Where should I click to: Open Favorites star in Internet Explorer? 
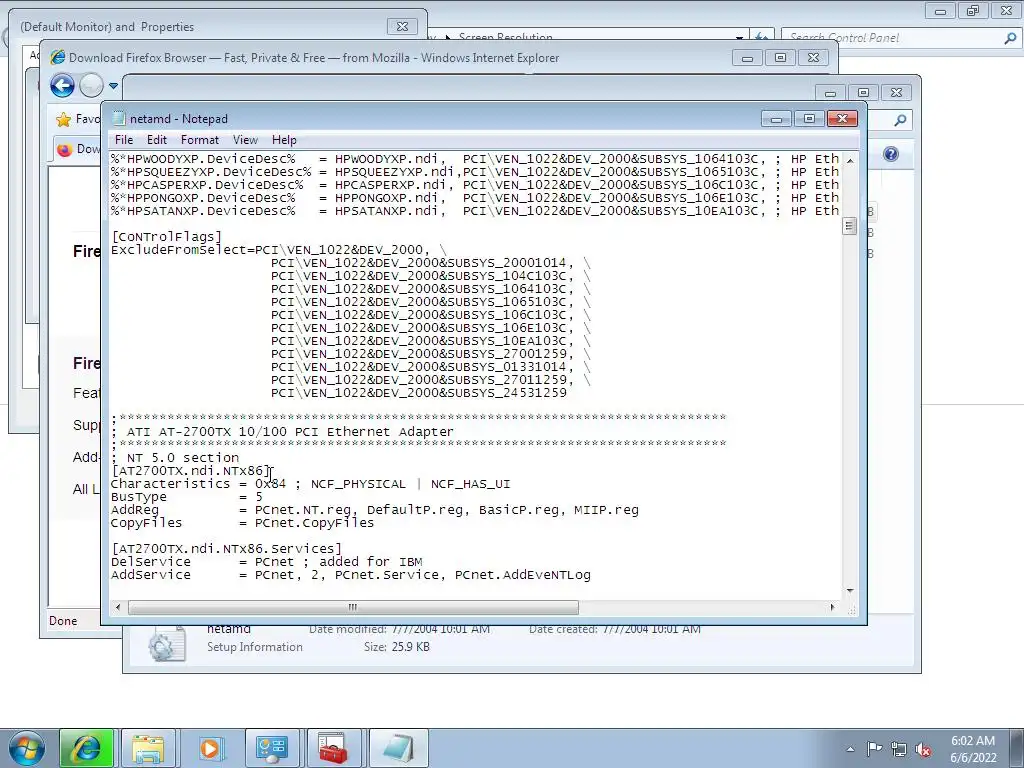coord(63,119)
